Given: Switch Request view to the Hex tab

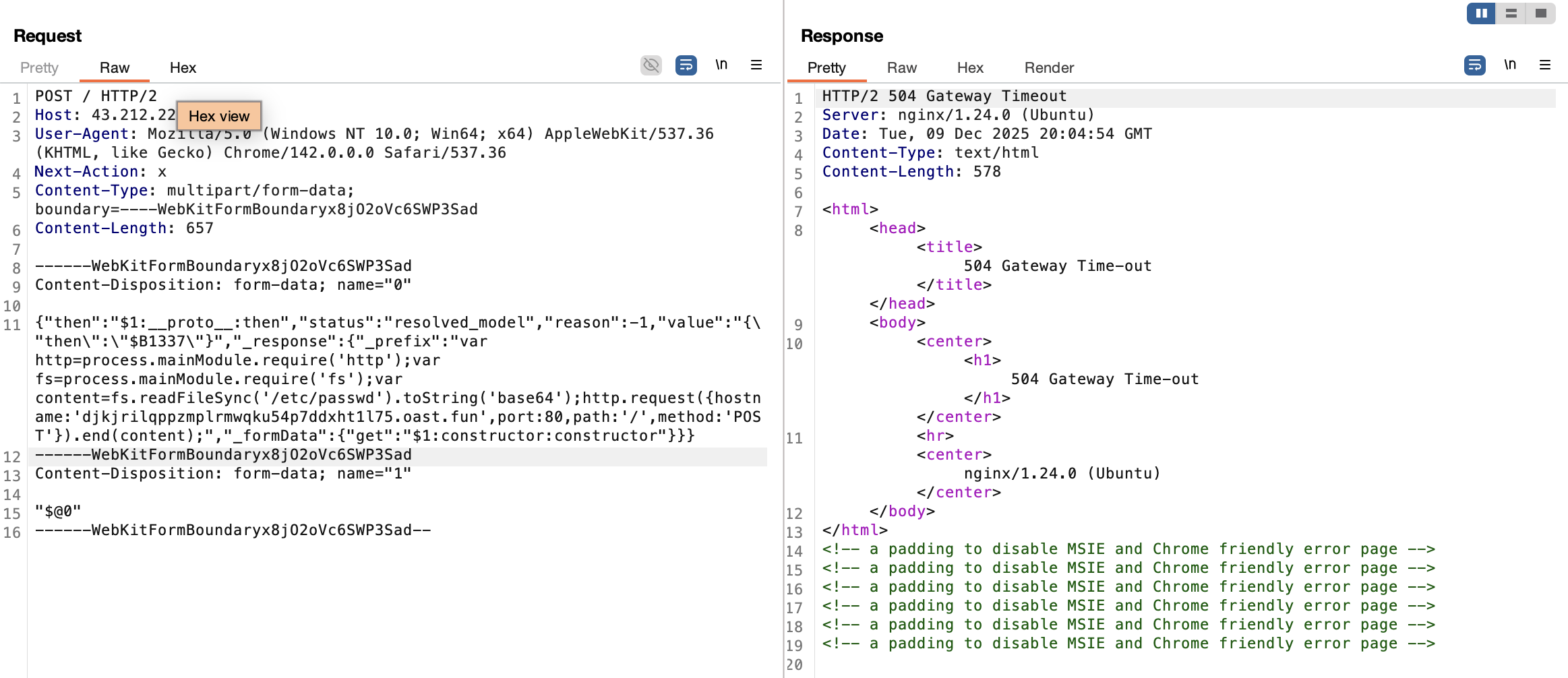Looking at the screenshot, I should click(x=183, y=67).
